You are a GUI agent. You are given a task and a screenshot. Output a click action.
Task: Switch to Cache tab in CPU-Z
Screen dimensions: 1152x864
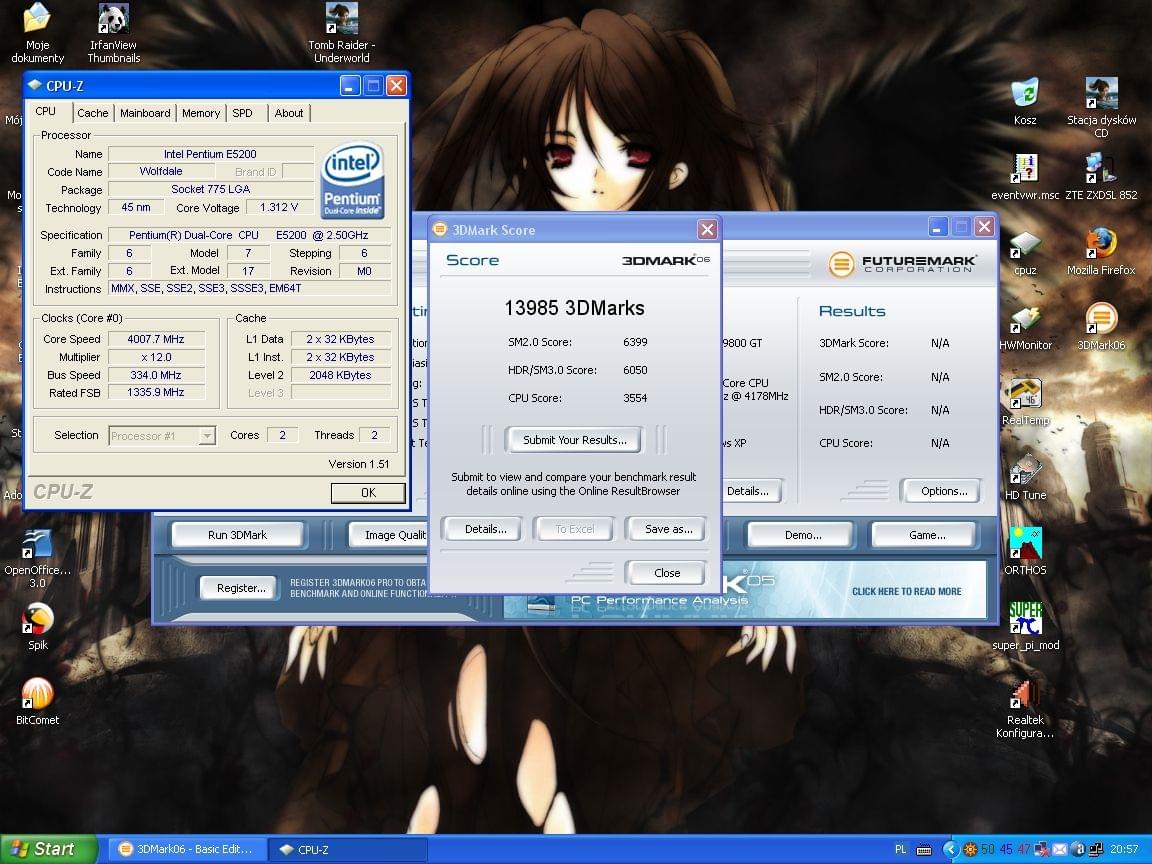pyautogui.click(x=93, y=113)
